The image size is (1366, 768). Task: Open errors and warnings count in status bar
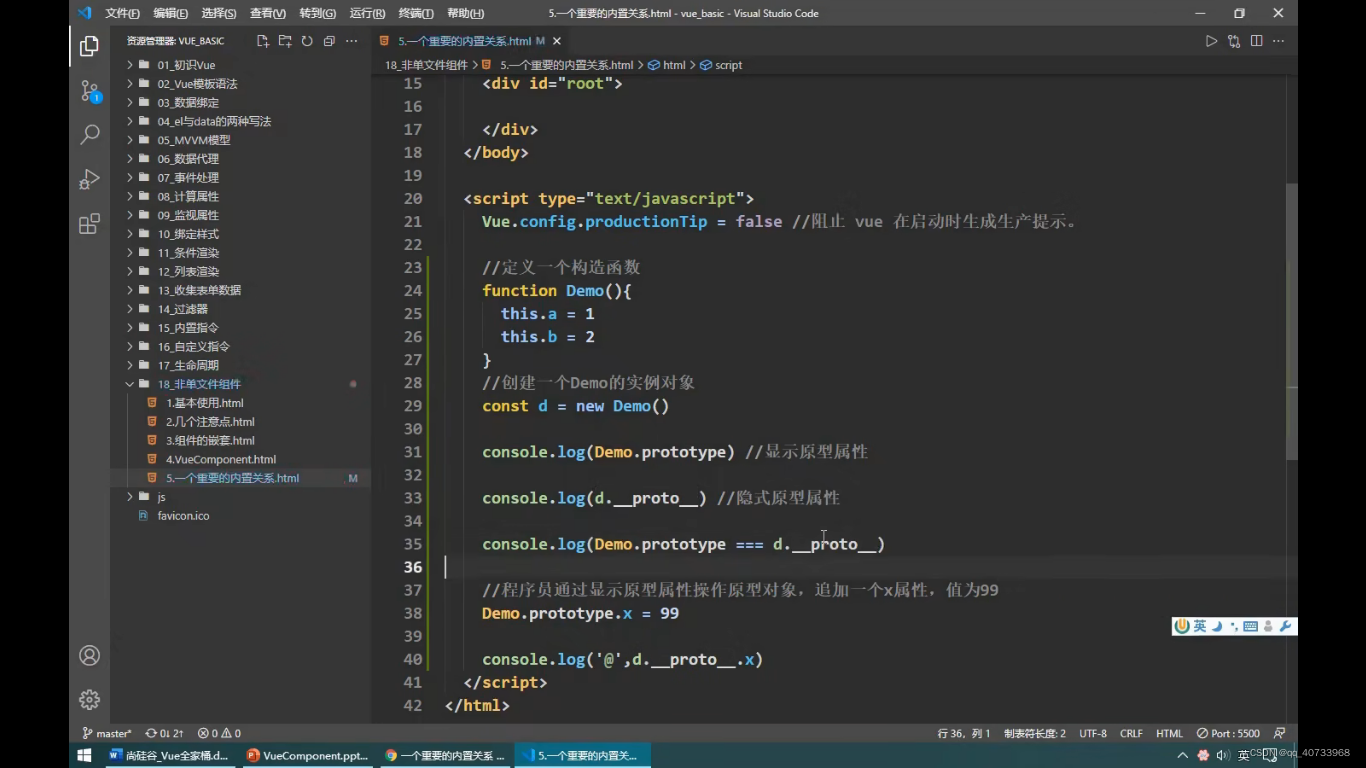tap(219, 733)
